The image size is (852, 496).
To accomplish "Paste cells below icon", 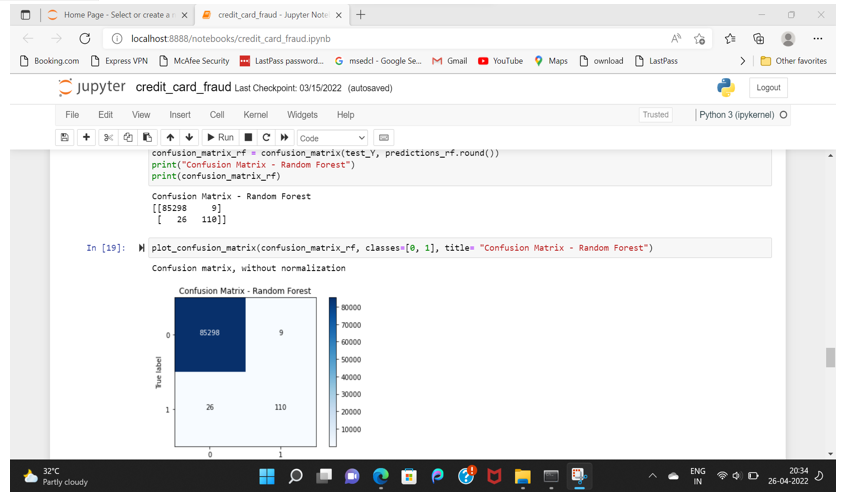I will coord(147,137).
